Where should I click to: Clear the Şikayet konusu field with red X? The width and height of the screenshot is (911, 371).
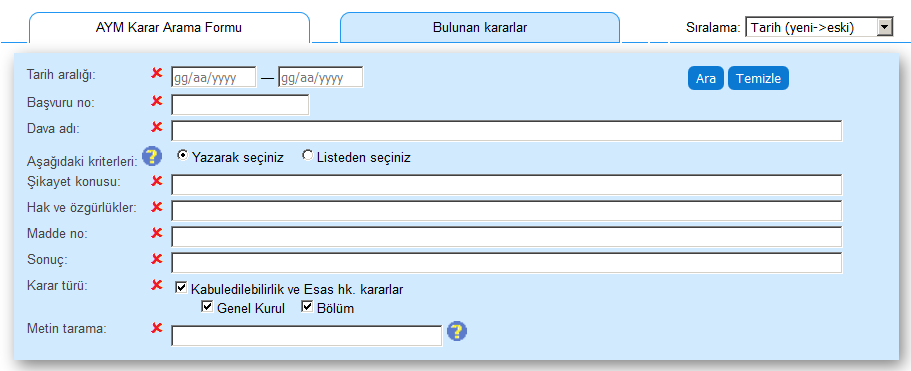[156, 181]
